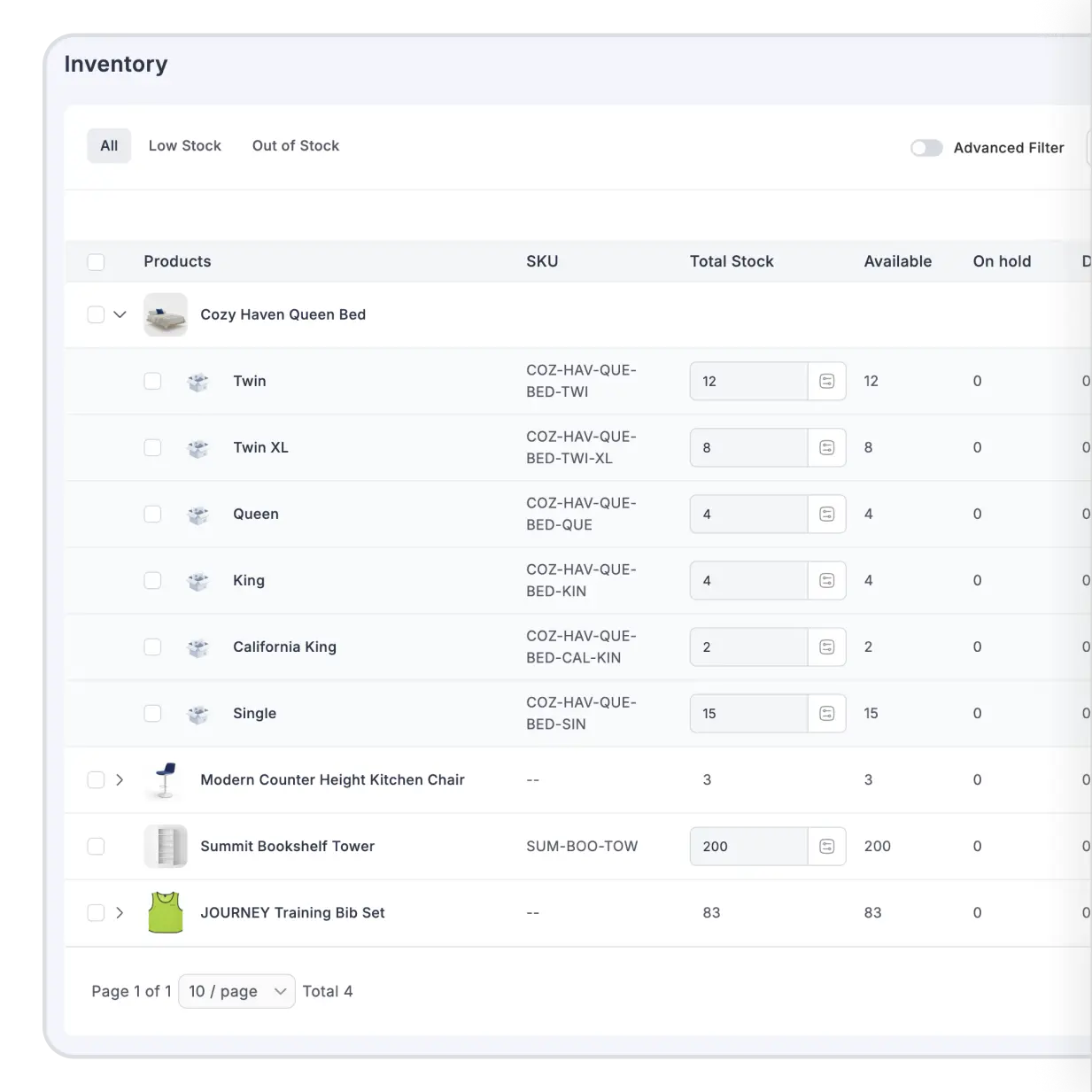Collapse the Cozy Haven Queen Bed variants
This screenshot has width=1092, height=1092.
point(120,314)
